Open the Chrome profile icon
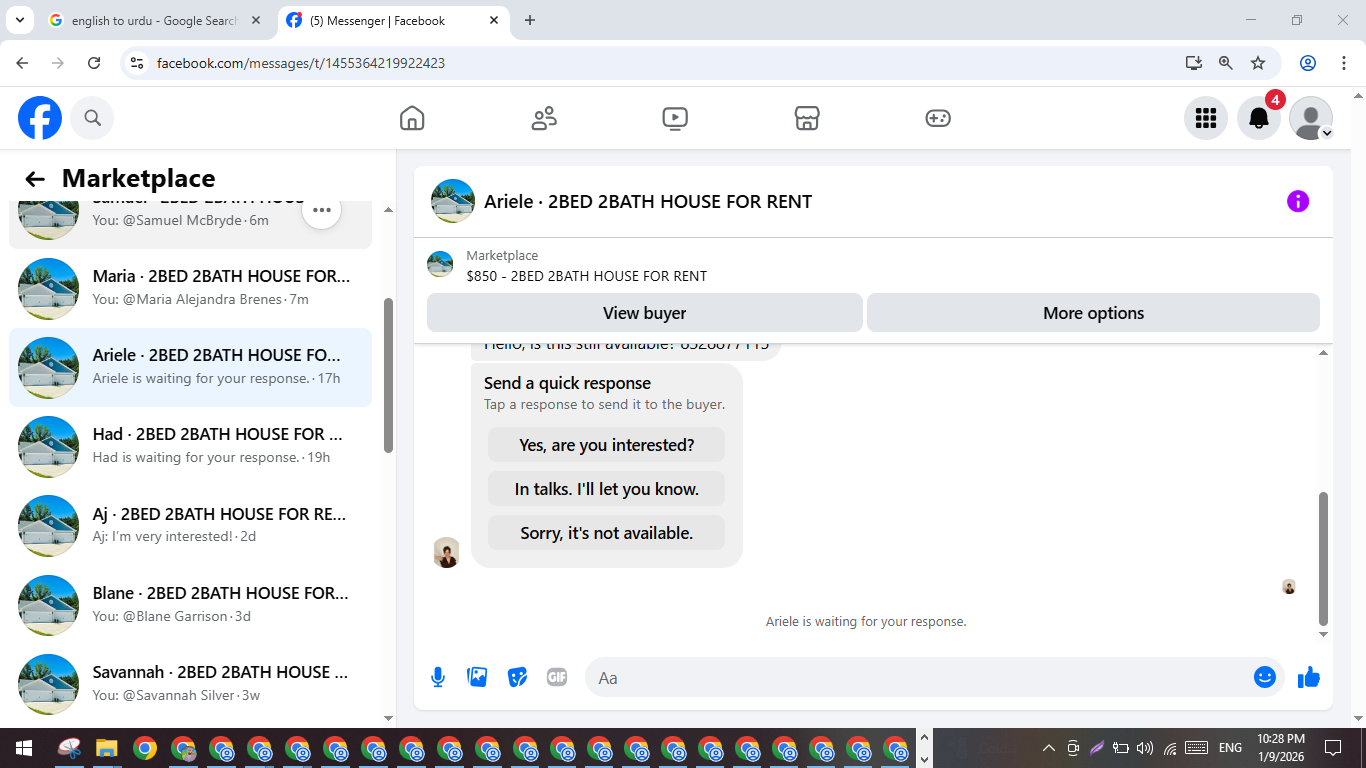The width and height of the screenshot is (1366, 768). (x=1308, y=63)
